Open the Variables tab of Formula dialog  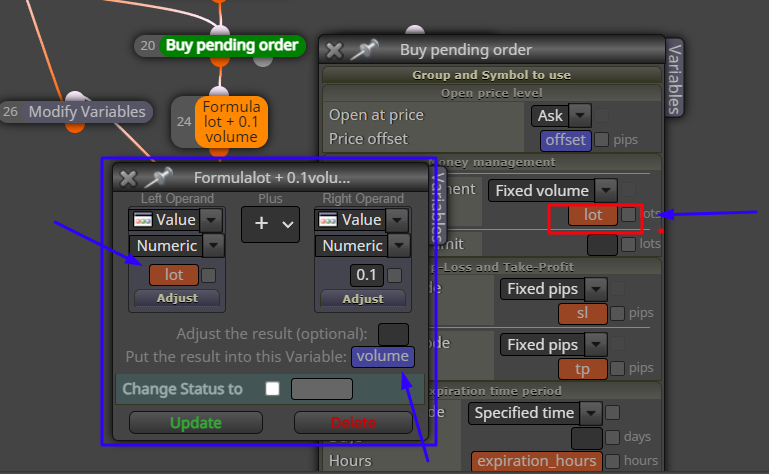(x=436, y=206)
